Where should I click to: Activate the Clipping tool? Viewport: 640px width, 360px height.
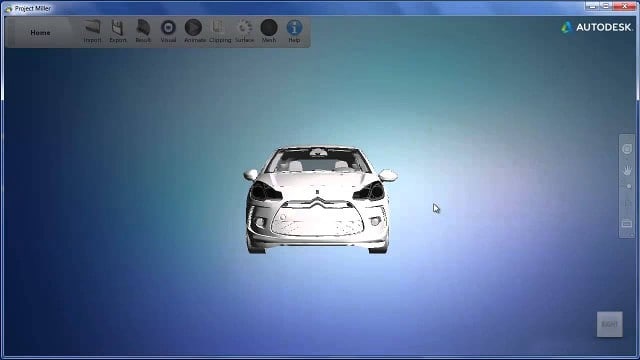[x=220, y=31]
